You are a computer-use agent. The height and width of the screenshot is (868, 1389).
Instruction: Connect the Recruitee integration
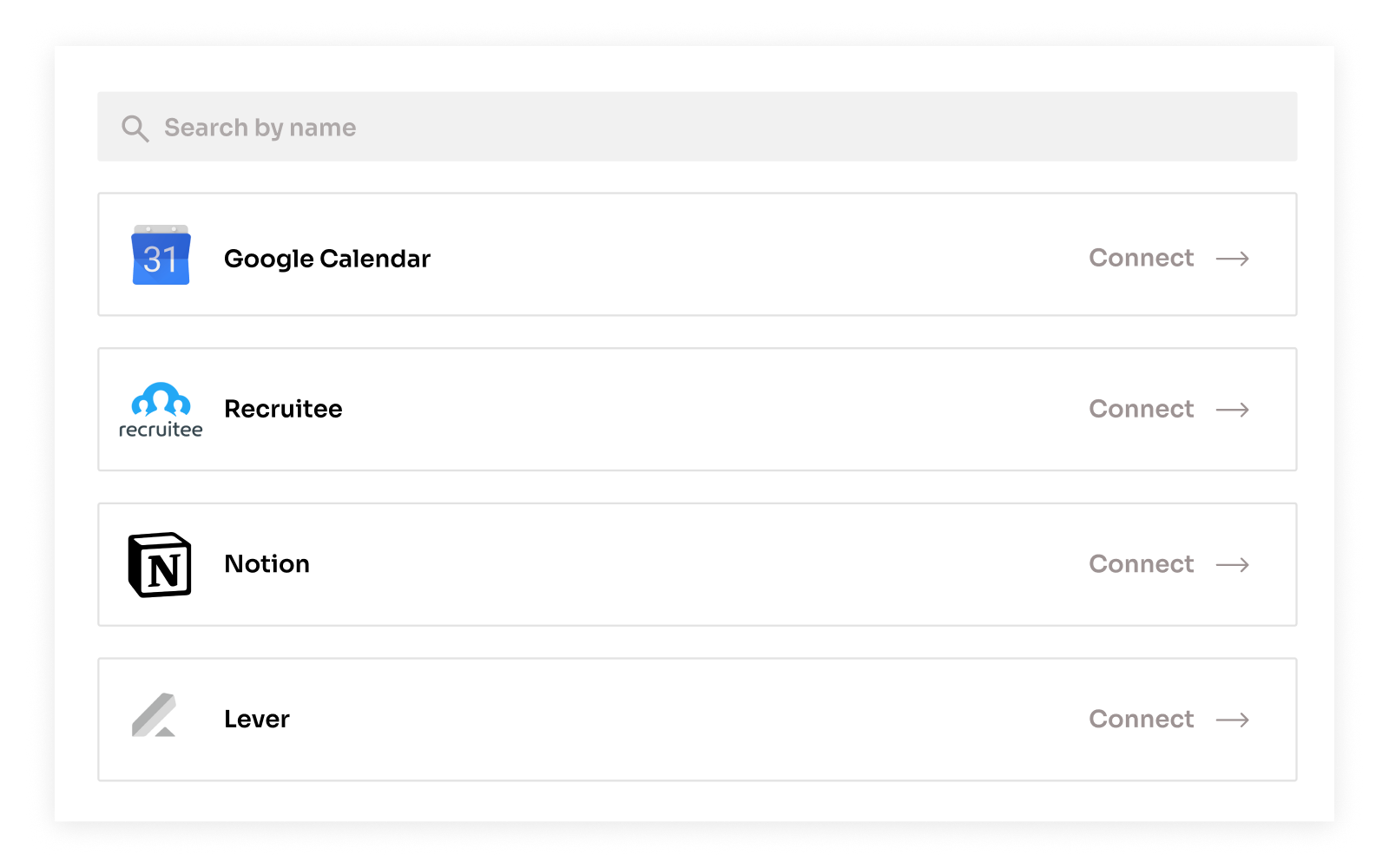[1142, 409]
